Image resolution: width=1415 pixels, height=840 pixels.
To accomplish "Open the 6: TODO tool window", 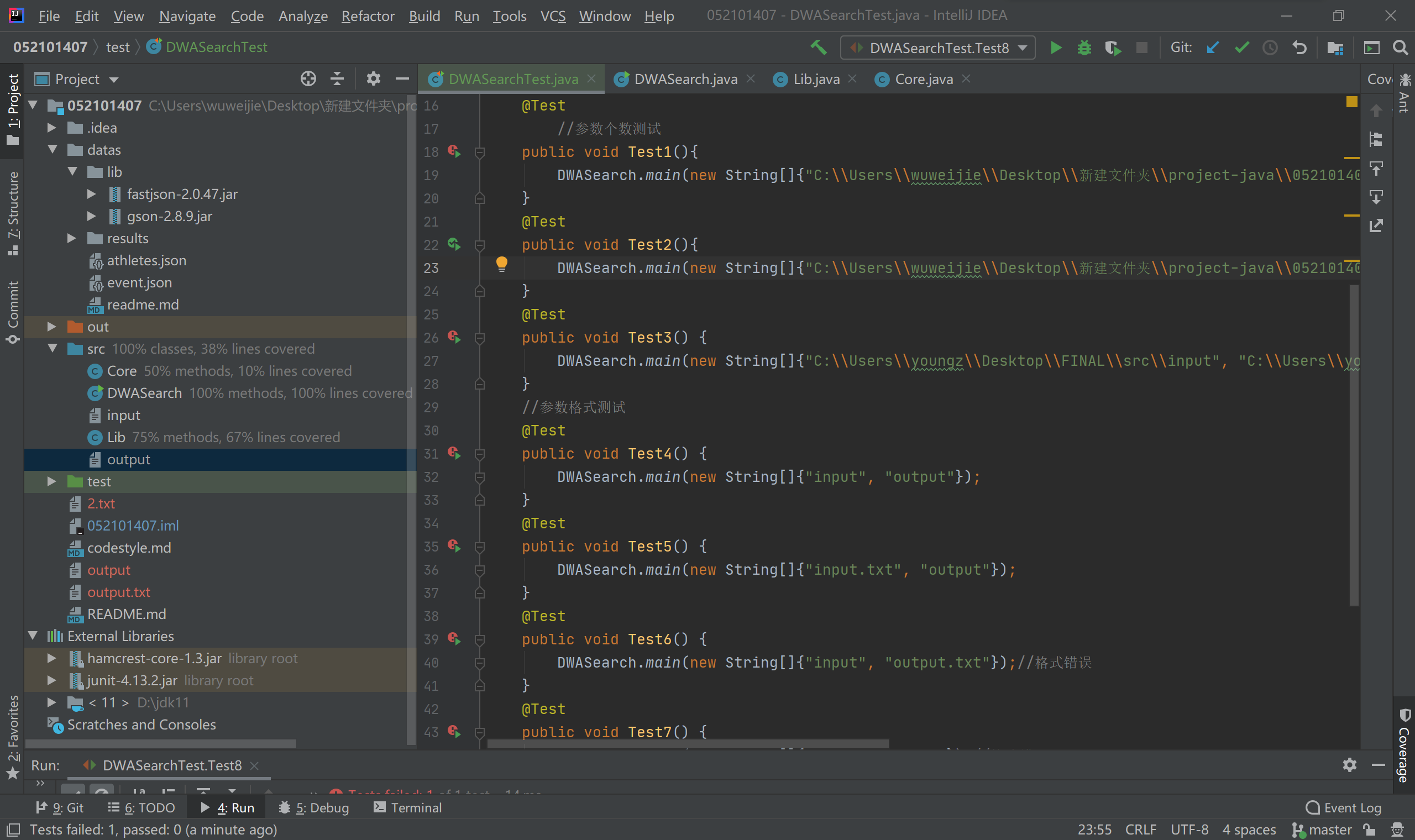I will point(141,808).
